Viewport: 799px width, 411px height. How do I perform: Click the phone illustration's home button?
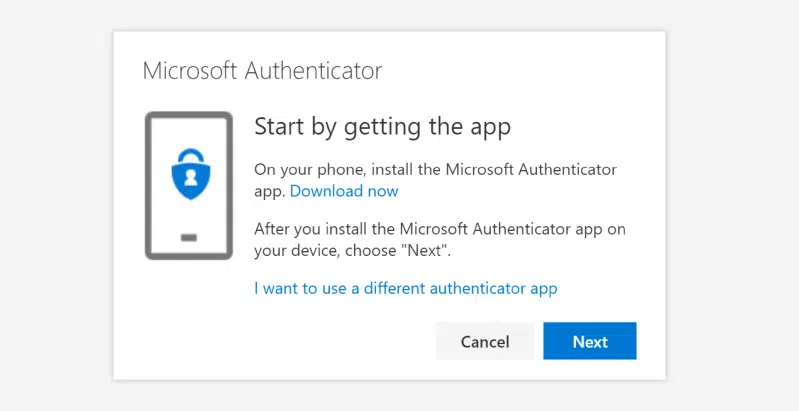189,237
